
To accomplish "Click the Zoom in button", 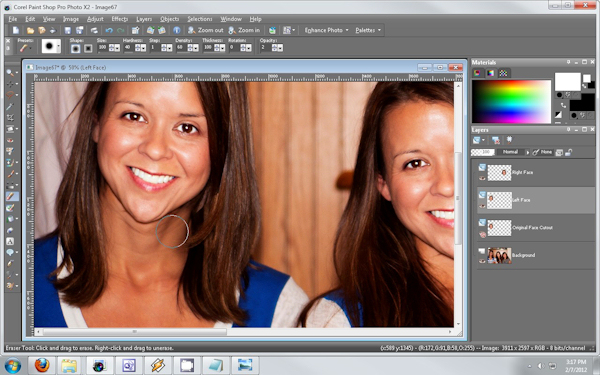I will point(244,30).
